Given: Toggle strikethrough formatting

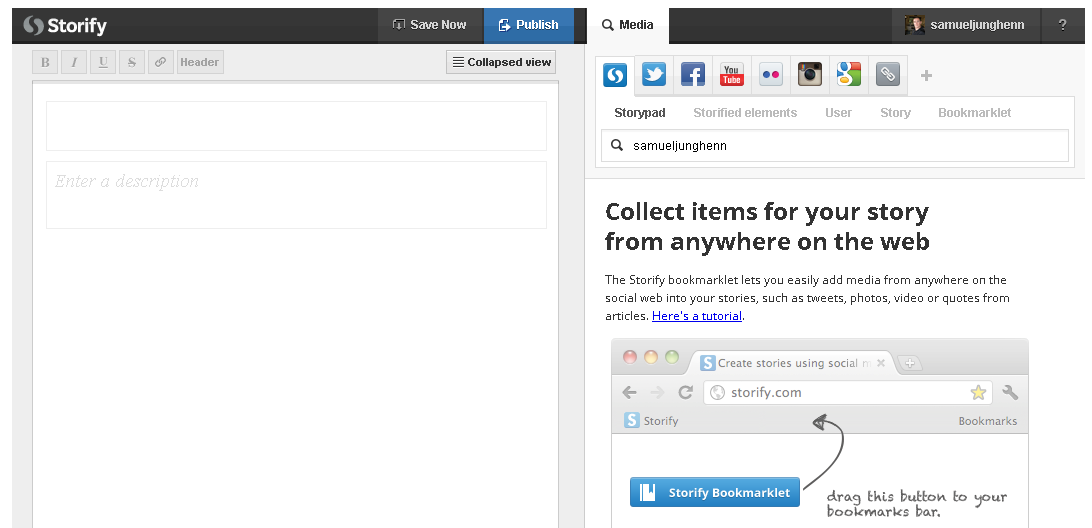Looking at the screenshot, I should click(132, 62).
